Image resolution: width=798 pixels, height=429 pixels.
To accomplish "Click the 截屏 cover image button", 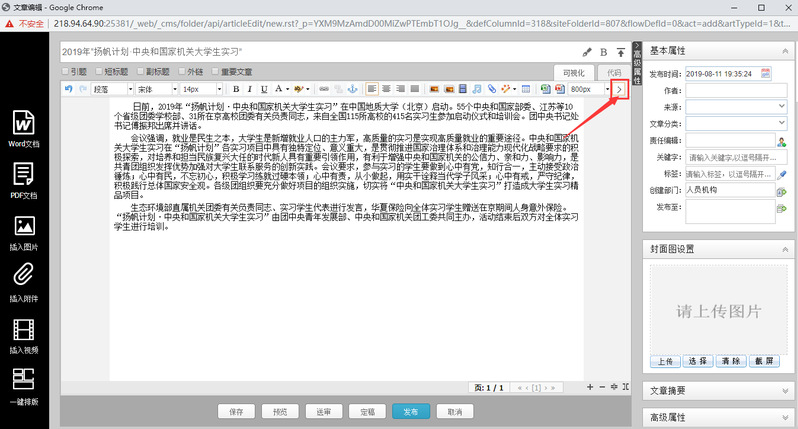I will tap(764, 361).
